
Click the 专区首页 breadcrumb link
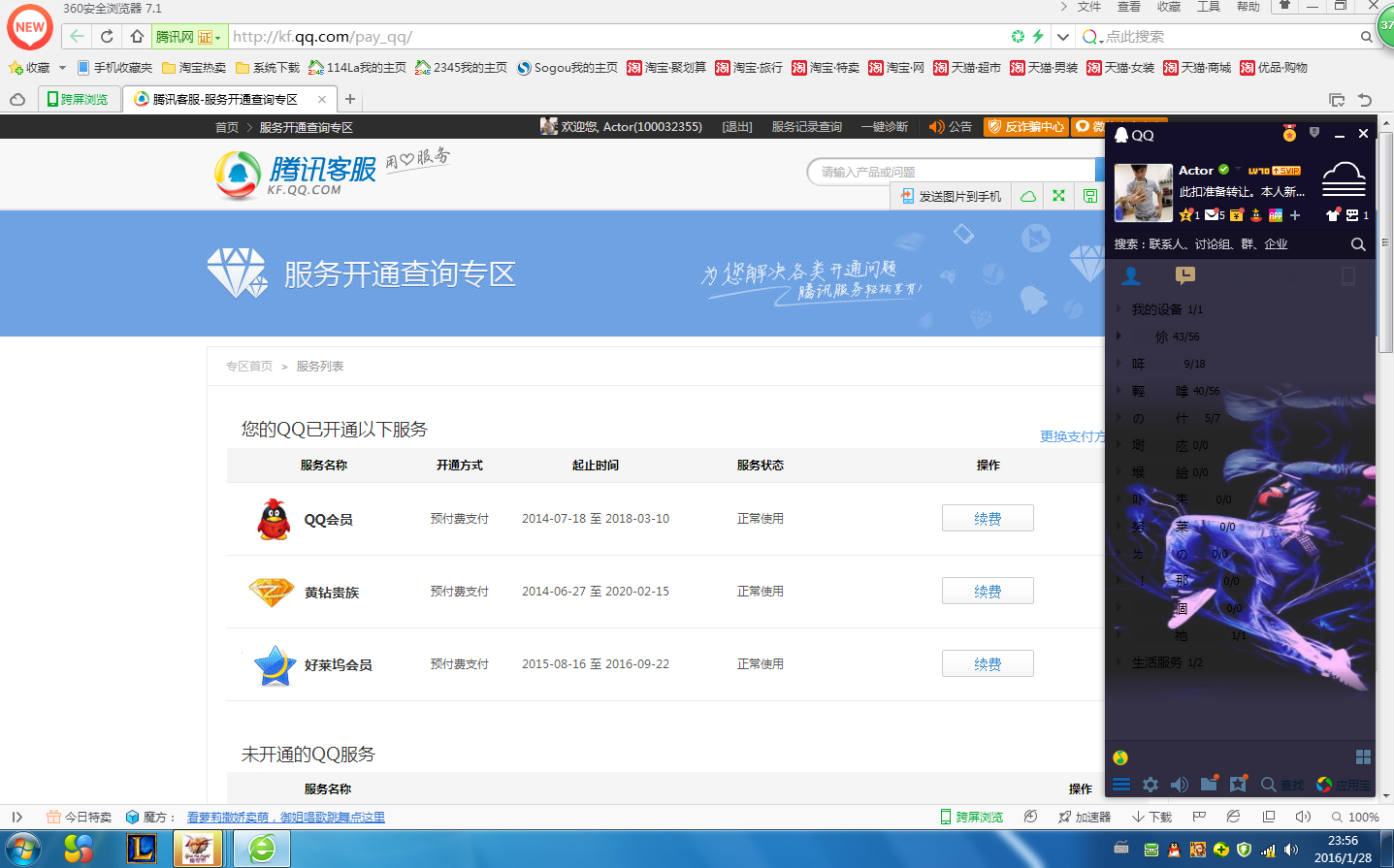pos(249,367)
